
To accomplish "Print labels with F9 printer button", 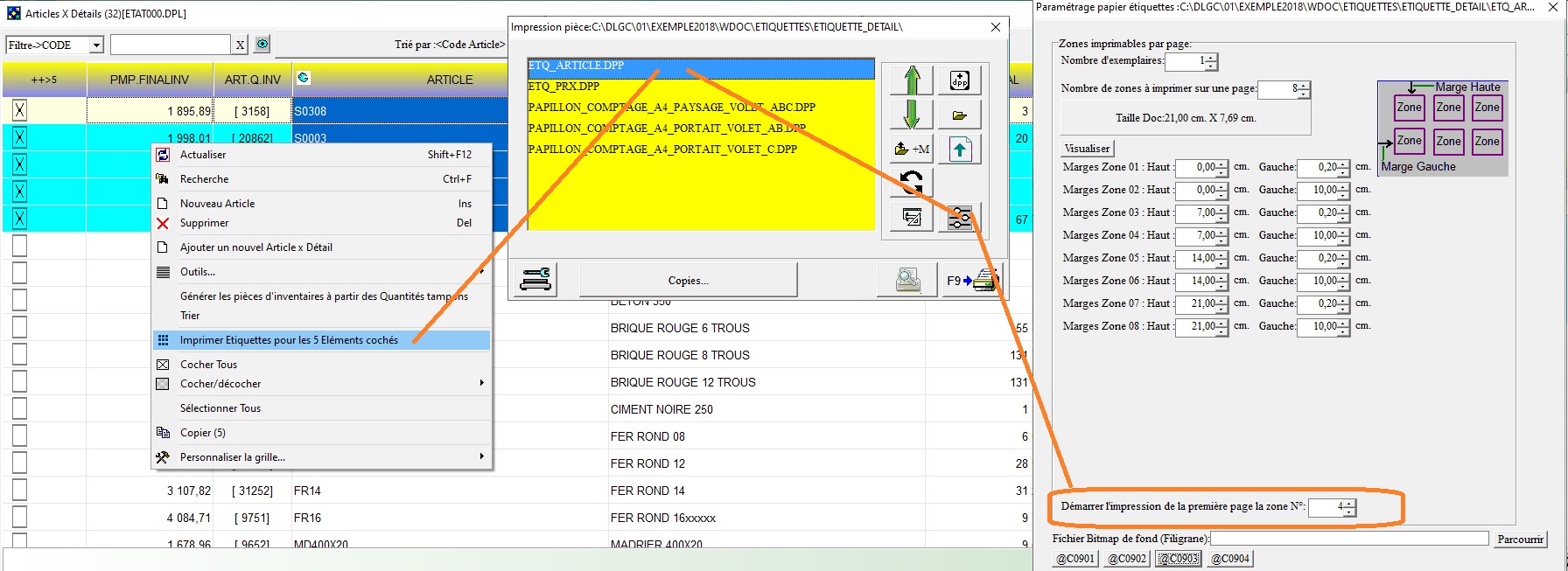I will [x=971, y=280].
